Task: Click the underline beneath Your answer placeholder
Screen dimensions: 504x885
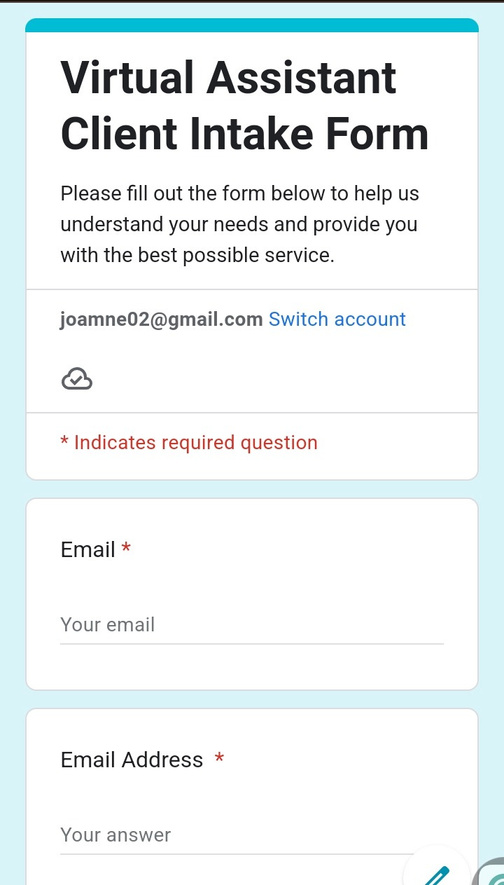Action: pyautogui.click(x=237, y=854)
